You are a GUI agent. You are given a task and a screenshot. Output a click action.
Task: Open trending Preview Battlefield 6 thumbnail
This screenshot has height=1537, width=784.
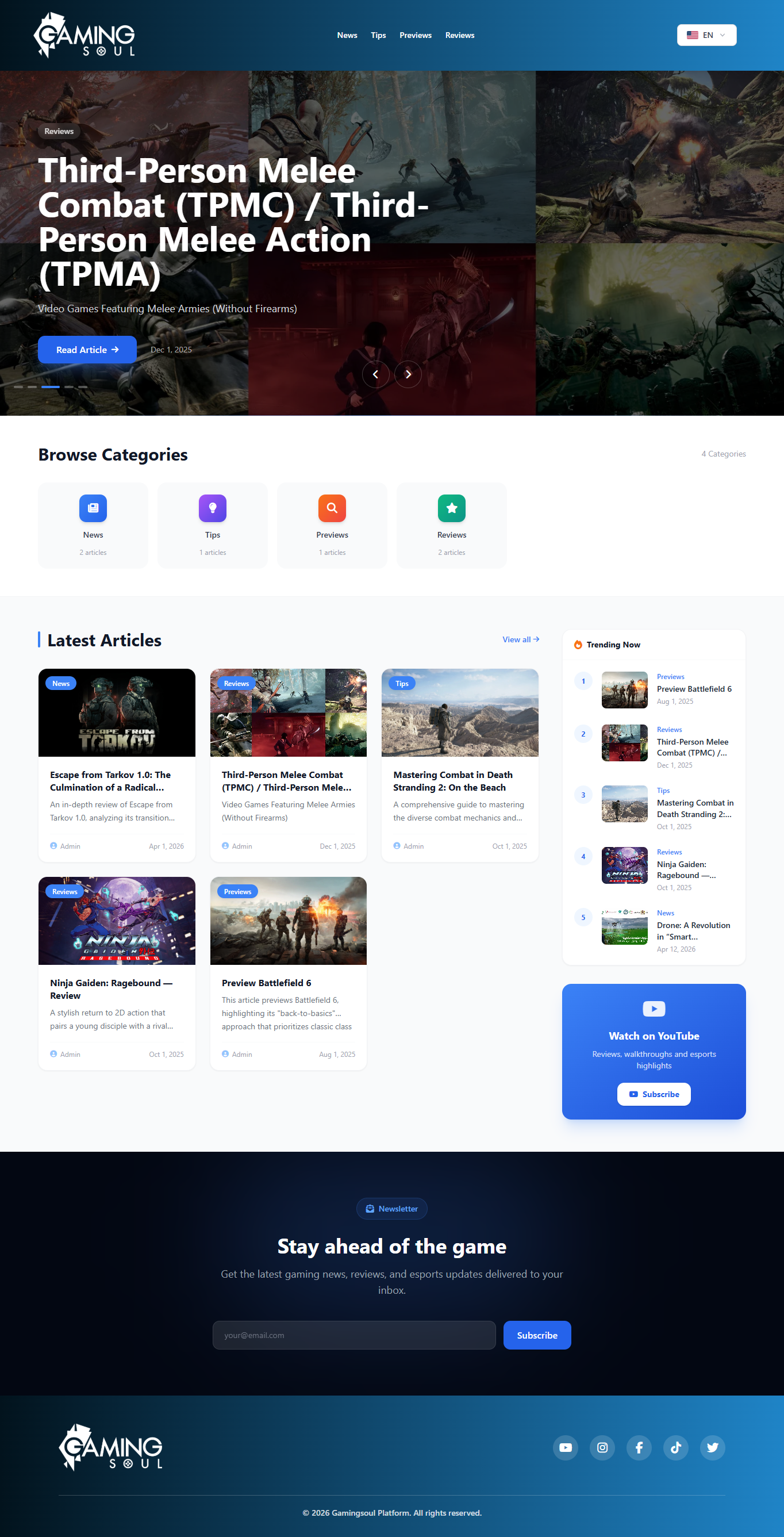[624, 690]
